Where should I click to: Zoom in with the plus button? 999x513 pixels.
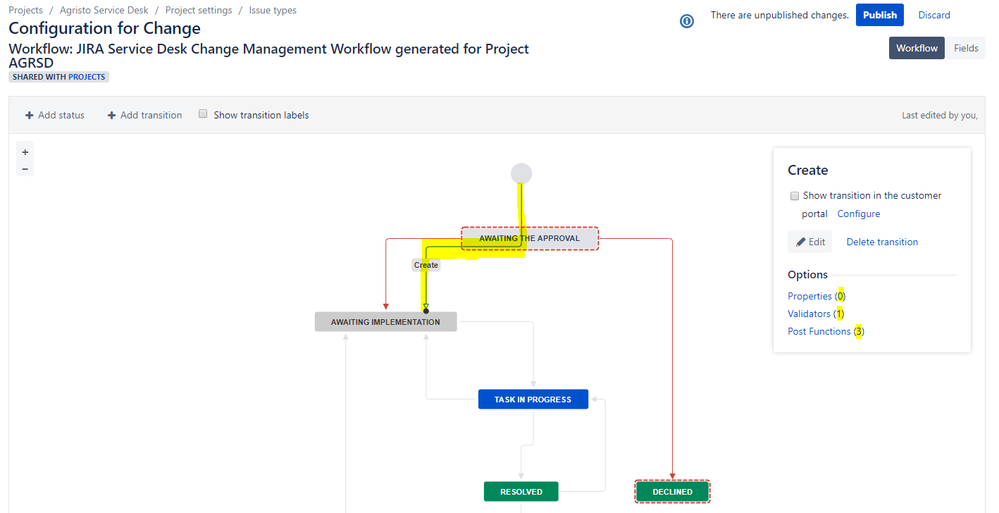tap(25, 152)
